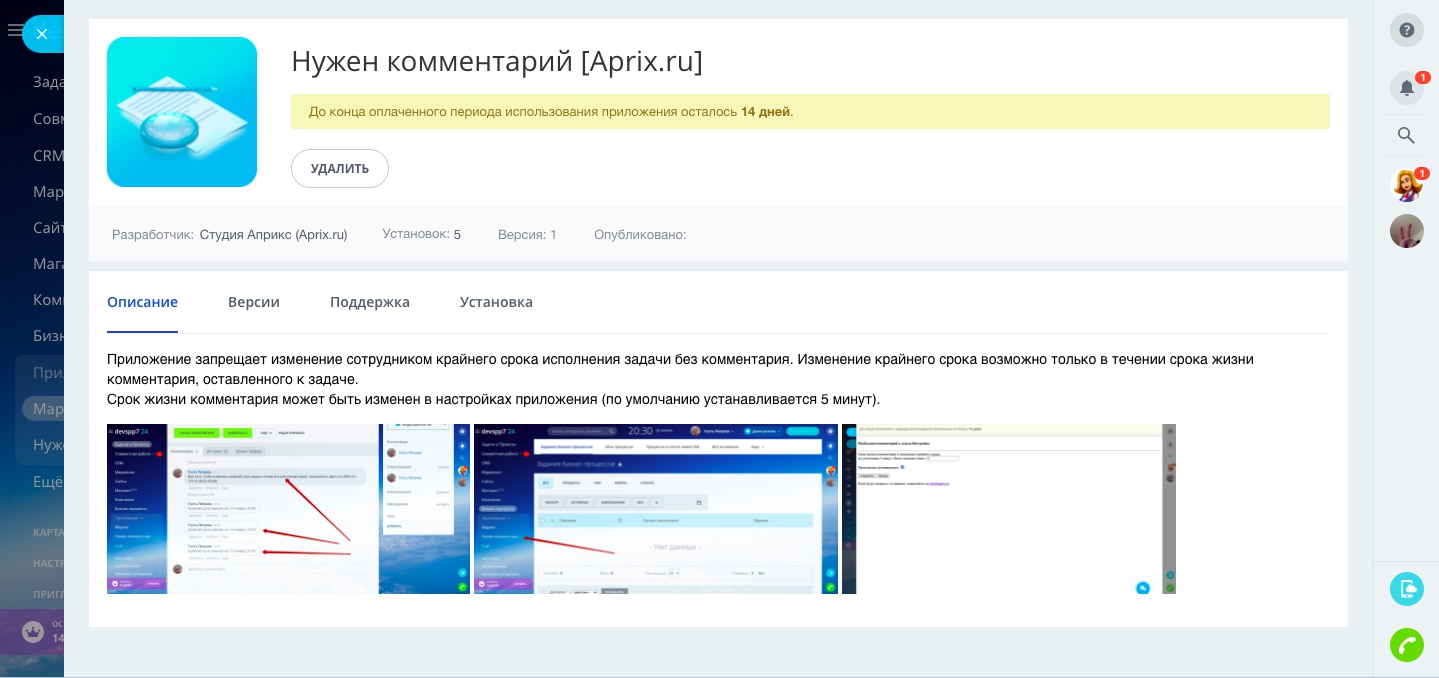This screenshot has height=678, width=1439.
Task: Close the app details side panel
Action: pos(41,34)
